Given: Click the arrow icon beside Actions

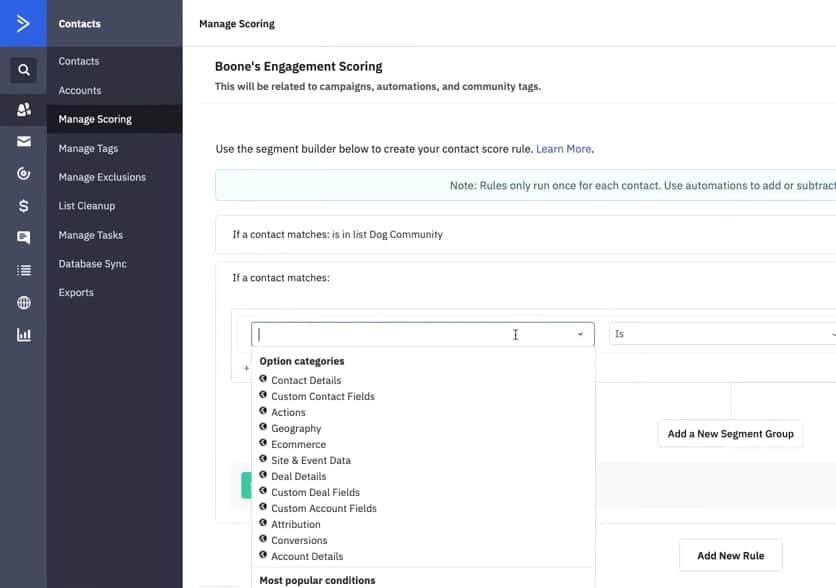Looking at the screenshot, I should pyautogui.click(x=263, y=410).
